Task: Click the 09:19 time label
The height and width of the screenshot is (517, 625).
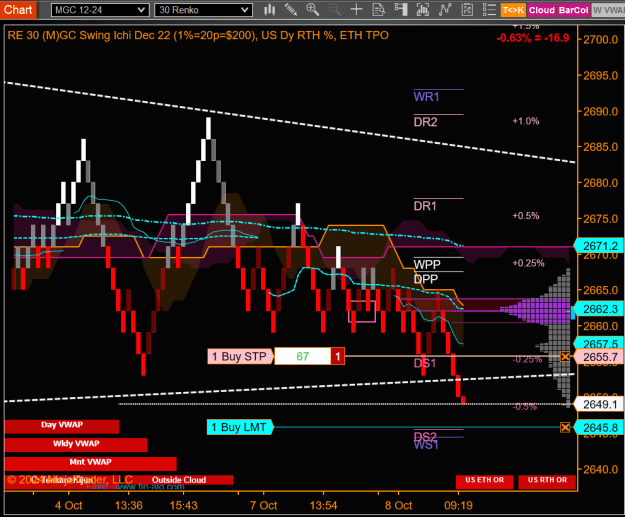Action: tap(458, 506)
